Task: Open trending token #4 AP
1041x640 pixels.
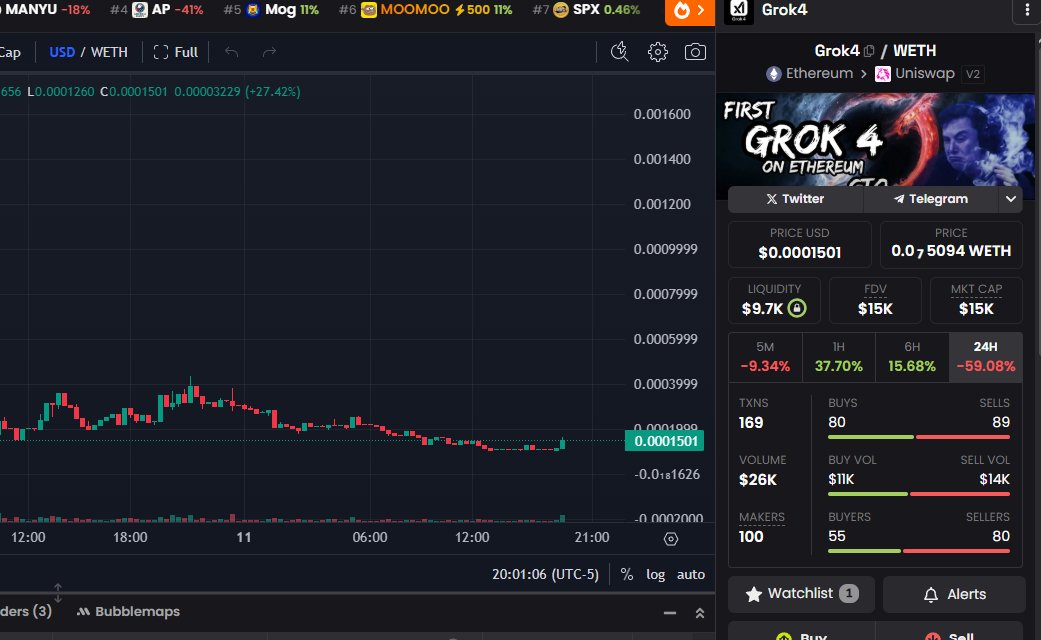Action: click(x=156, y=10)
